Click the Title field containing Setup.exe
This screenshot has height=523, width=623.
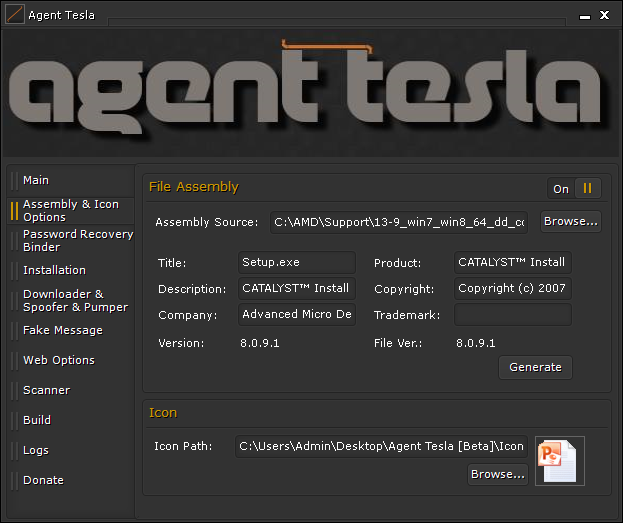297,262
